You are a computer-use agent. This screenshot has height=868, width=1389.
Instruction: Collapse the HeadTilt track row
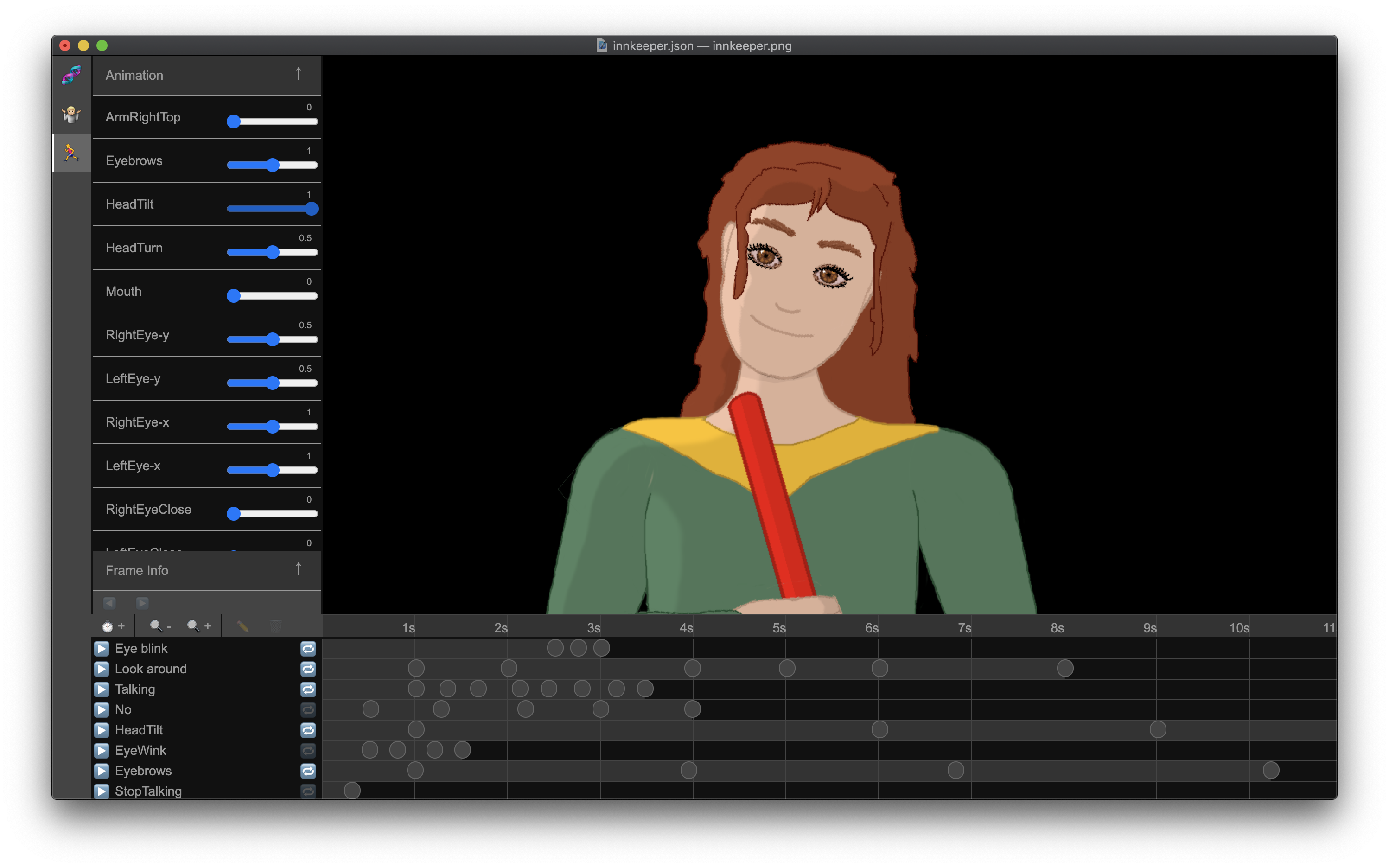point(100,730)
